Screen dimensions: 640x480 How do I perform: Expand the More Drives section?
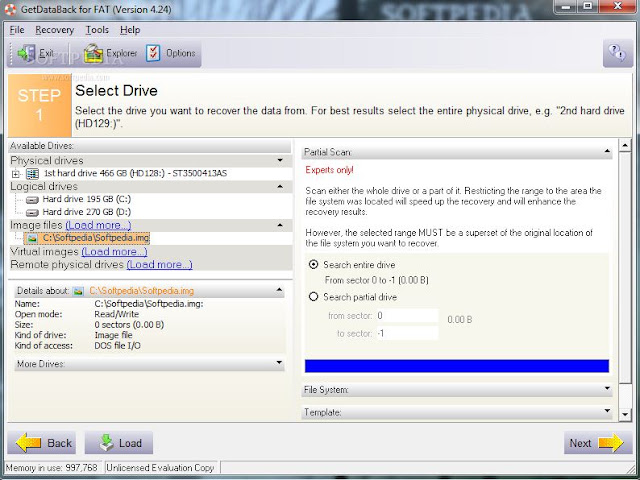[x=279, y=363]
